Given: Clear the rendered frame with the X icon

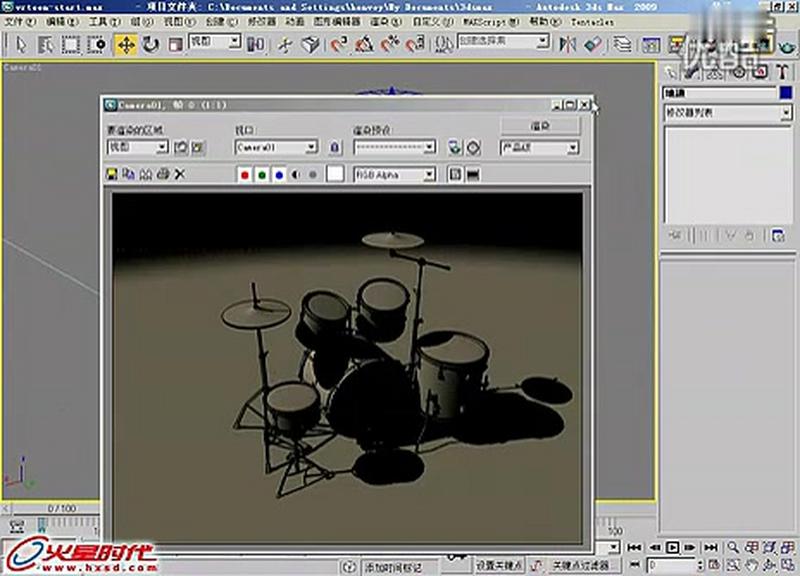Looking at the screenshot, I should (x=178, y=174).
